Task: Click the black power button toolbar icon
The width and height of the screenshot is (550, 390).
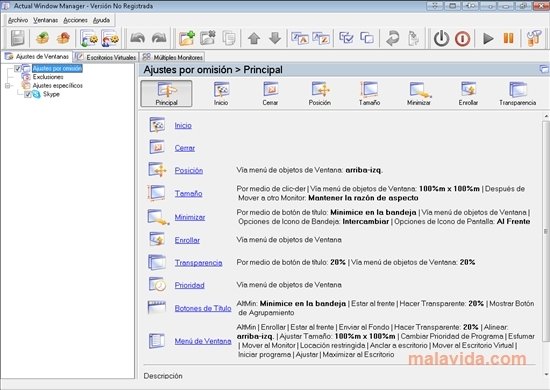Action: [x=441, y=38]
